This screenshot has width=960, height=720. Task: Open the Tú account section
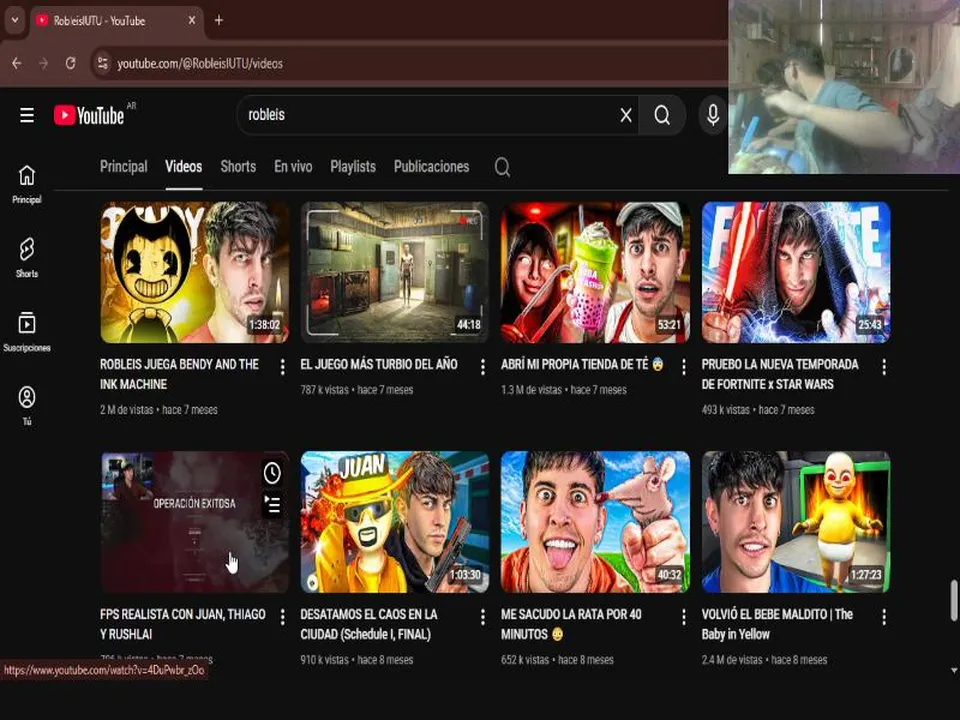(x=26, y=405)
